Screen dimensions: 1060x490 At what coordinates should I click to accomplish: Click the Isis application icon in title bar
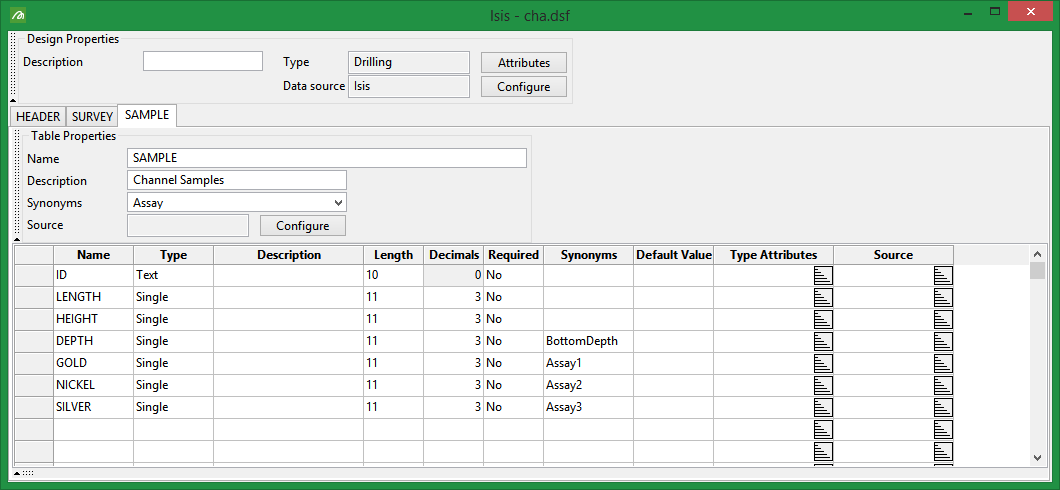(17, 15)
